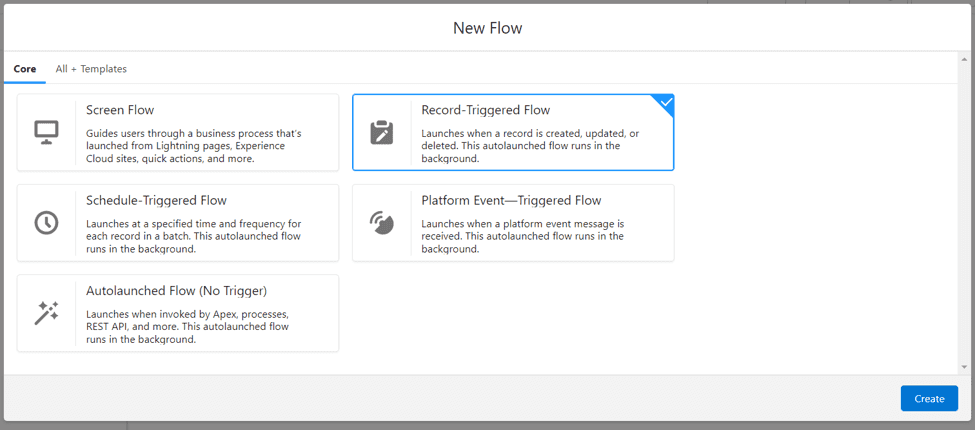Screen dimensions: 975x430
Task: Click the Schedule-Triggered Flow description text
Action: pos(193,236)
